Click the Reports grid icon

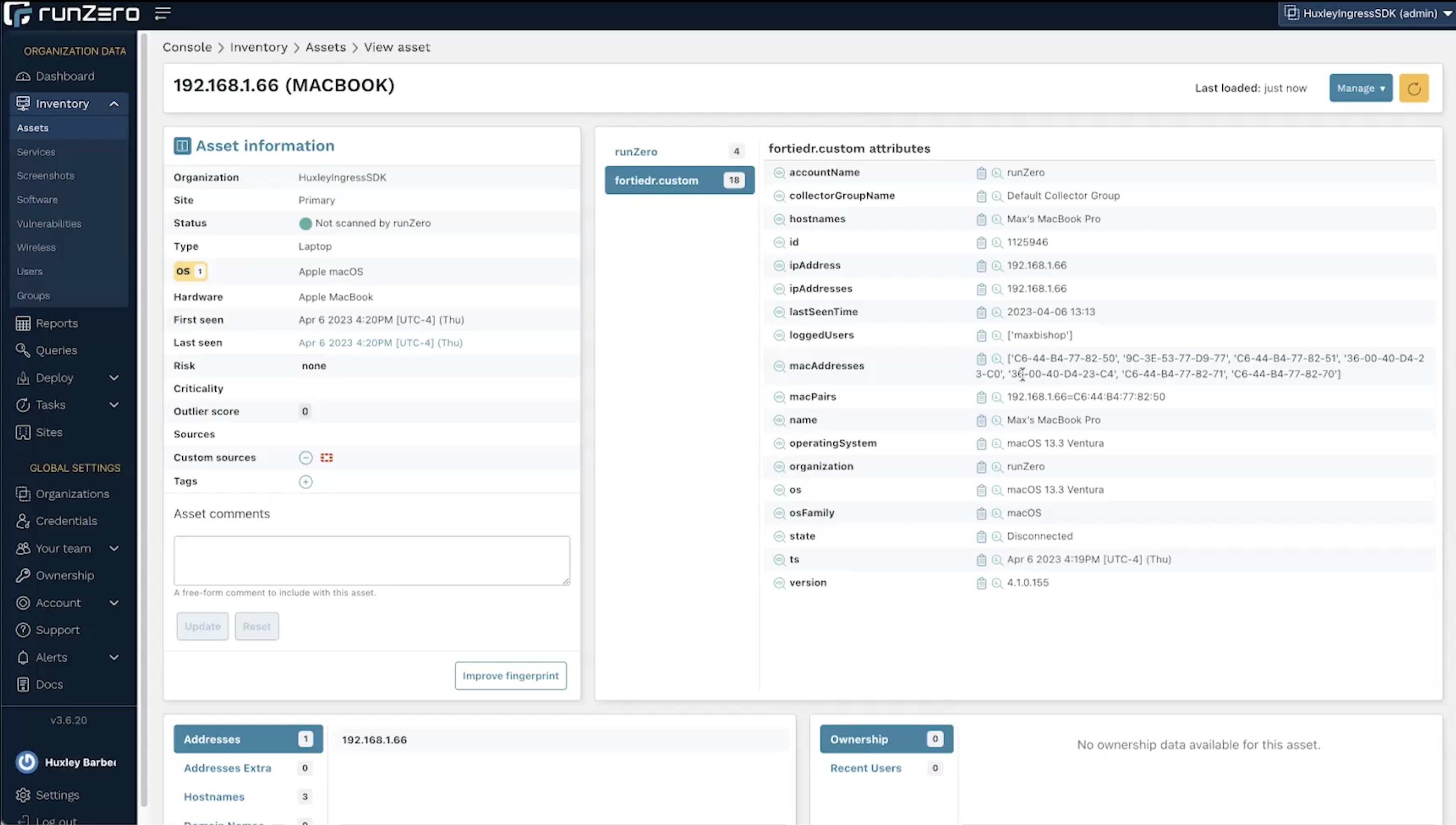(23, 323)
